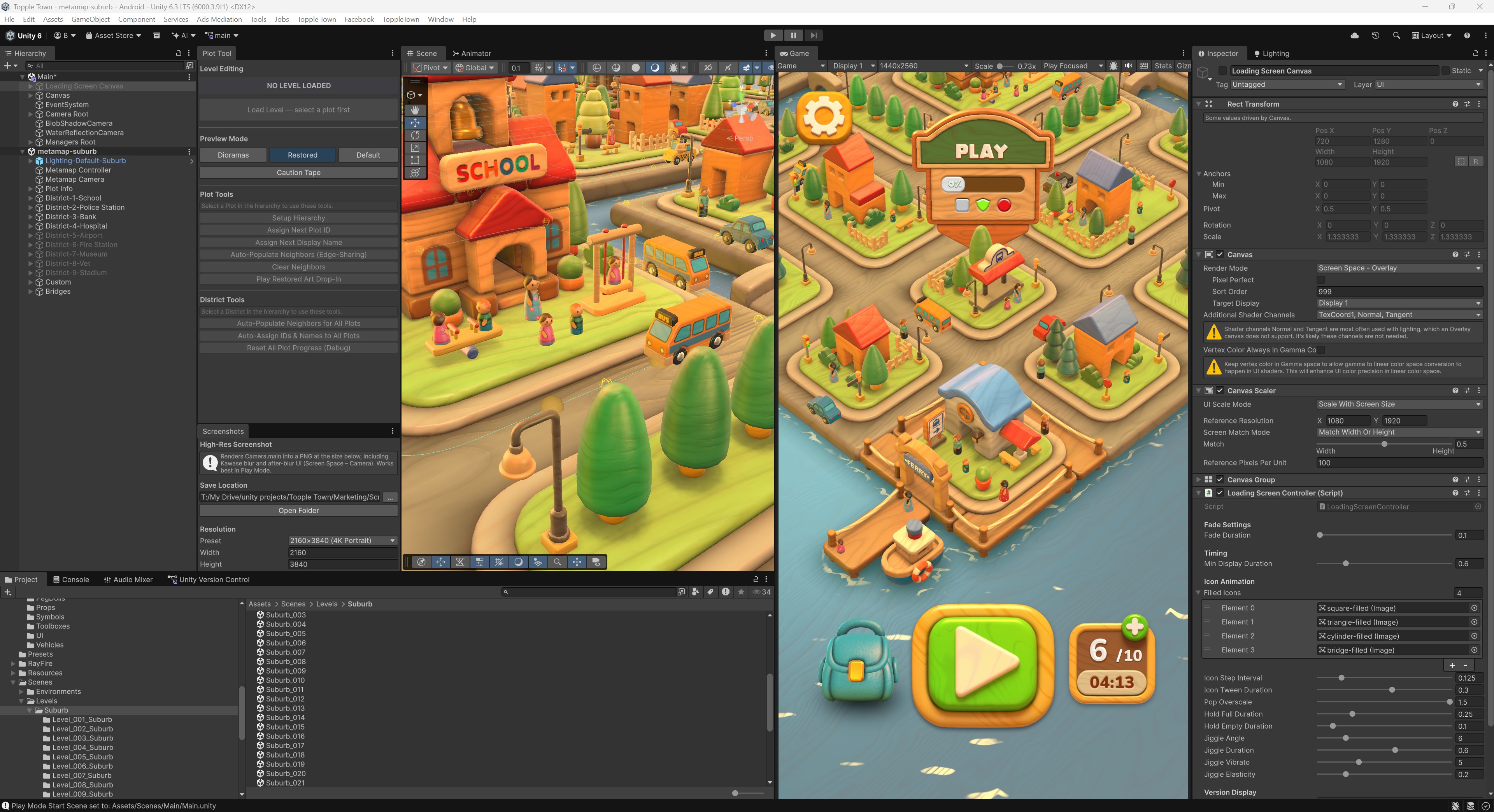1494x812 pixels.
Task: Select shaded wireframe draw mode icon
Action: coord(616,68)
